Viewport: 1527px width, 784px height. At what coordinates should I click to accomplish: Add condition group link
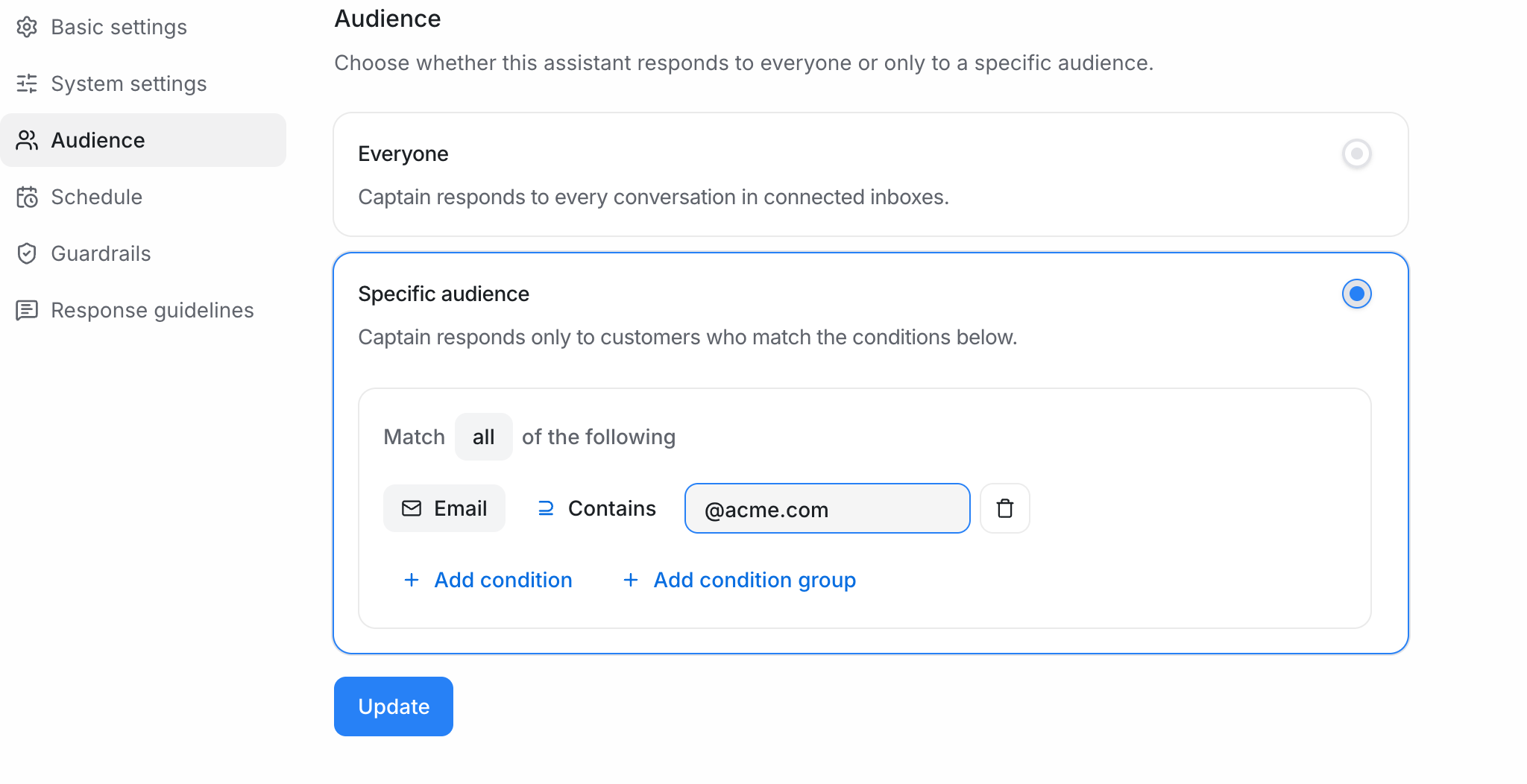740,580
